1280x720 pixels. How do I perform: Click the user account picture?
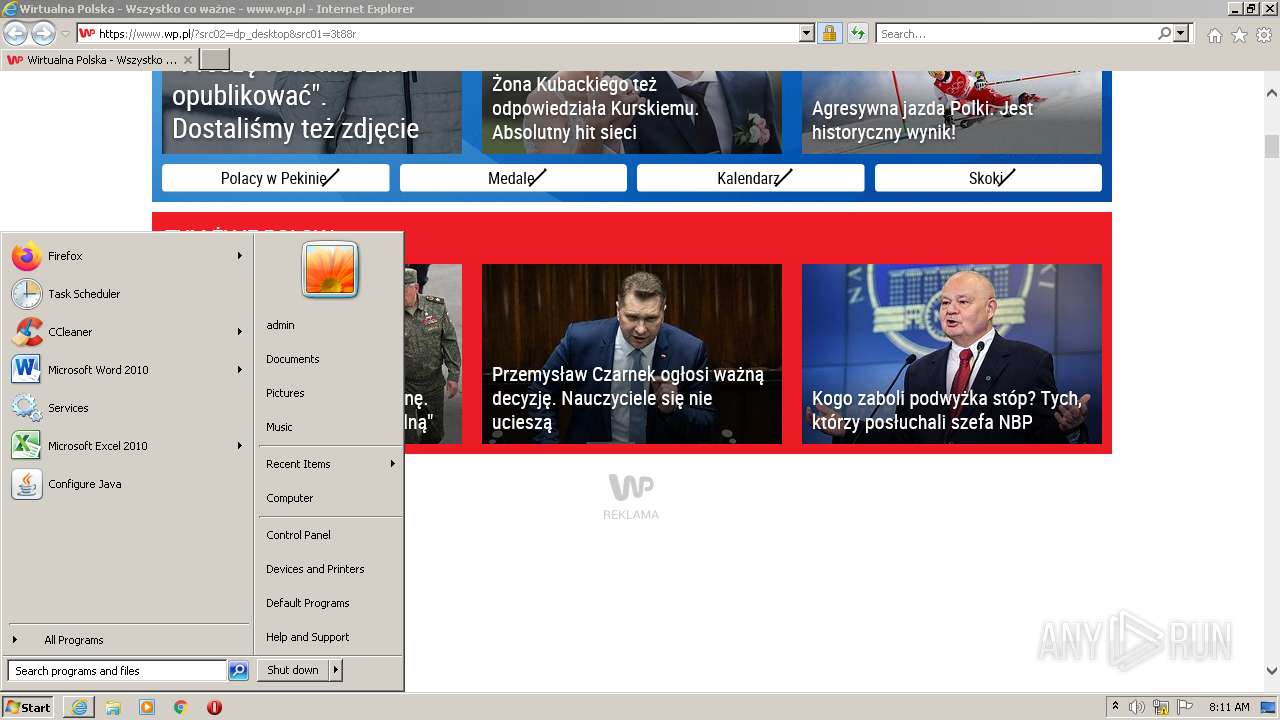(x=330, y=270)
